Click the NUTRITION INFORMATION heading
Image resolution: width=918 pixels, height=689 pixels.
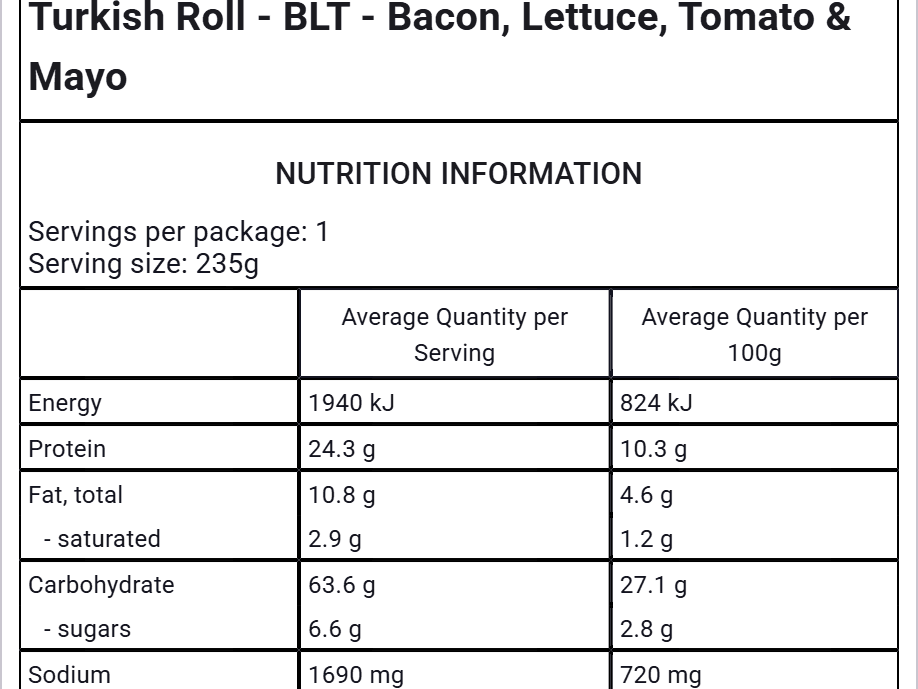coord(459,174)
